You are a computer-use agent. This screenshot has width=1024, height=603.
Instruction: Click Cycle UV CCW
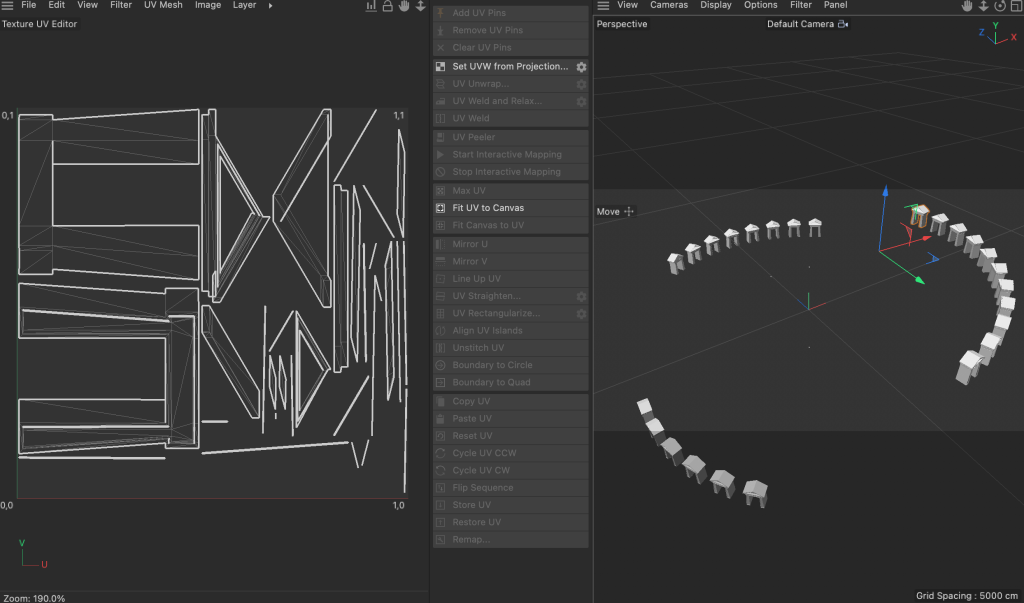pos(511,453)
